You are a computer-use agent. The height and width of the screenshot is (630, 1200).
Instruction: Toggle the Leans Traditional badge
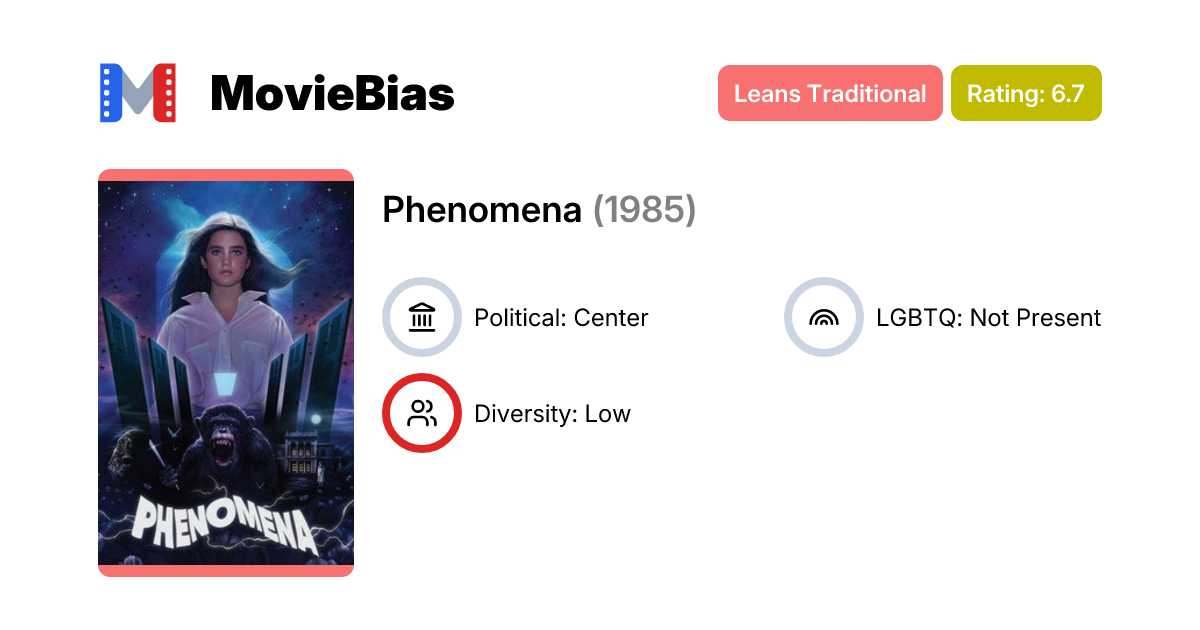[830, 93]
